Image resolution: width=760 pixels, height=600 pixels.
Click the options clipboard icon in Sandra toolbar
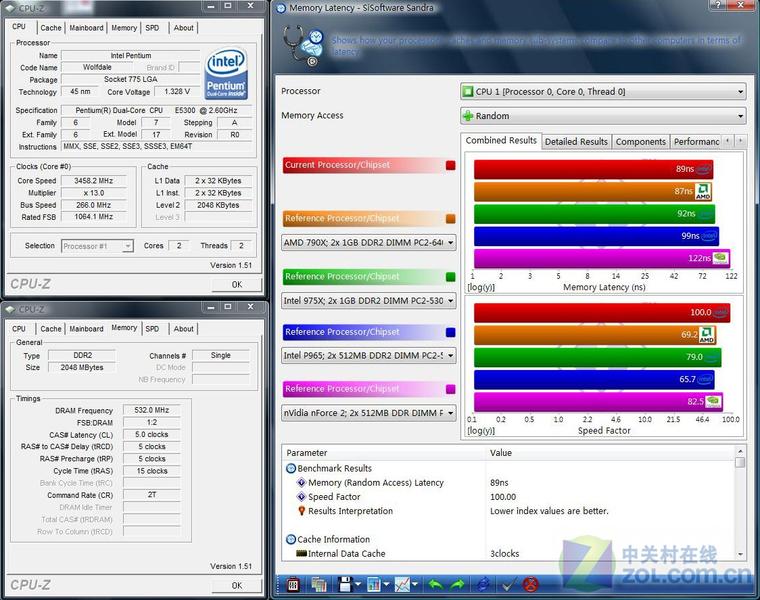tap(293, 584)
